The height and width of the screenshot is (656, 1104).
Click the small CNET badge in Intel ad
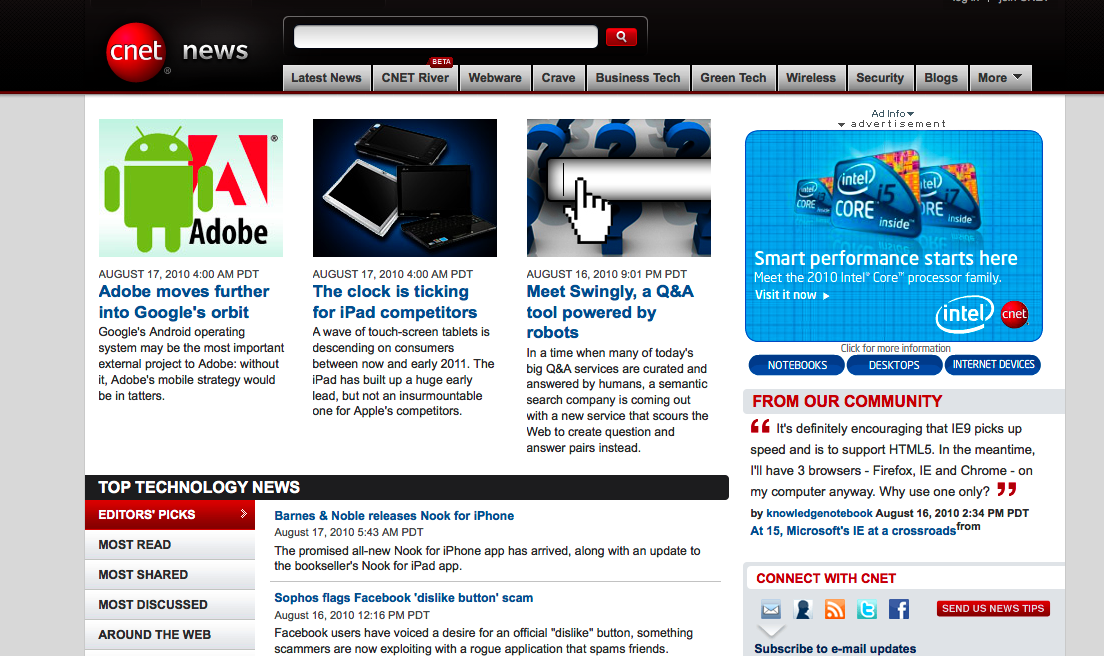click(x=1014, y=314)
